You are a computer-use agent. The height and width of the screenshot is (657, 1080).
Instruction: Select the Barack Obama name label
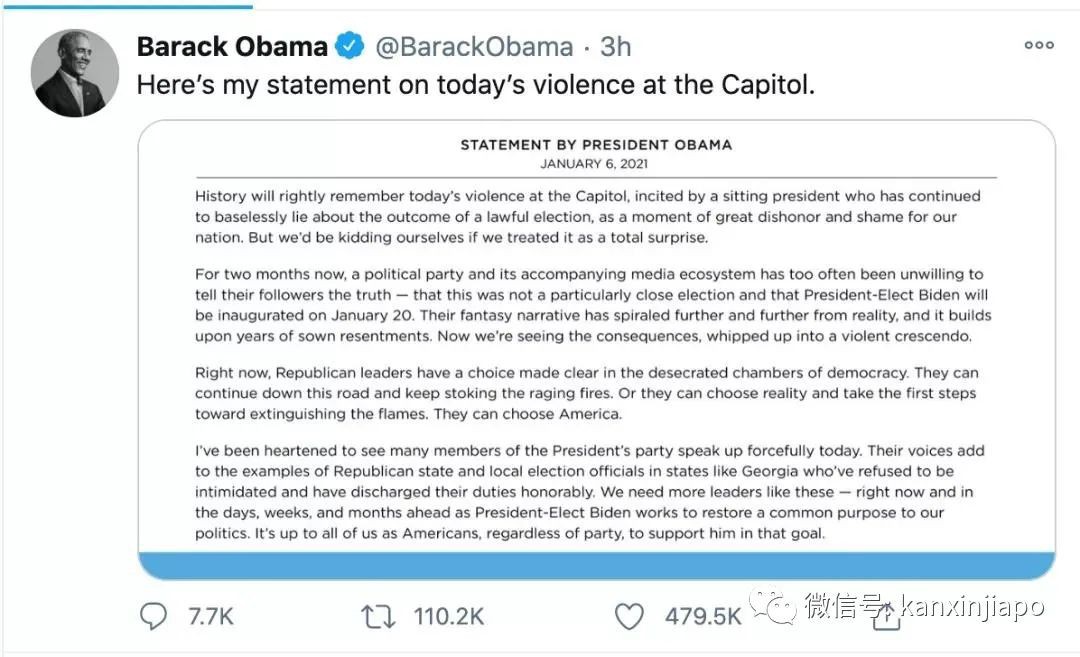pos(232,45)
